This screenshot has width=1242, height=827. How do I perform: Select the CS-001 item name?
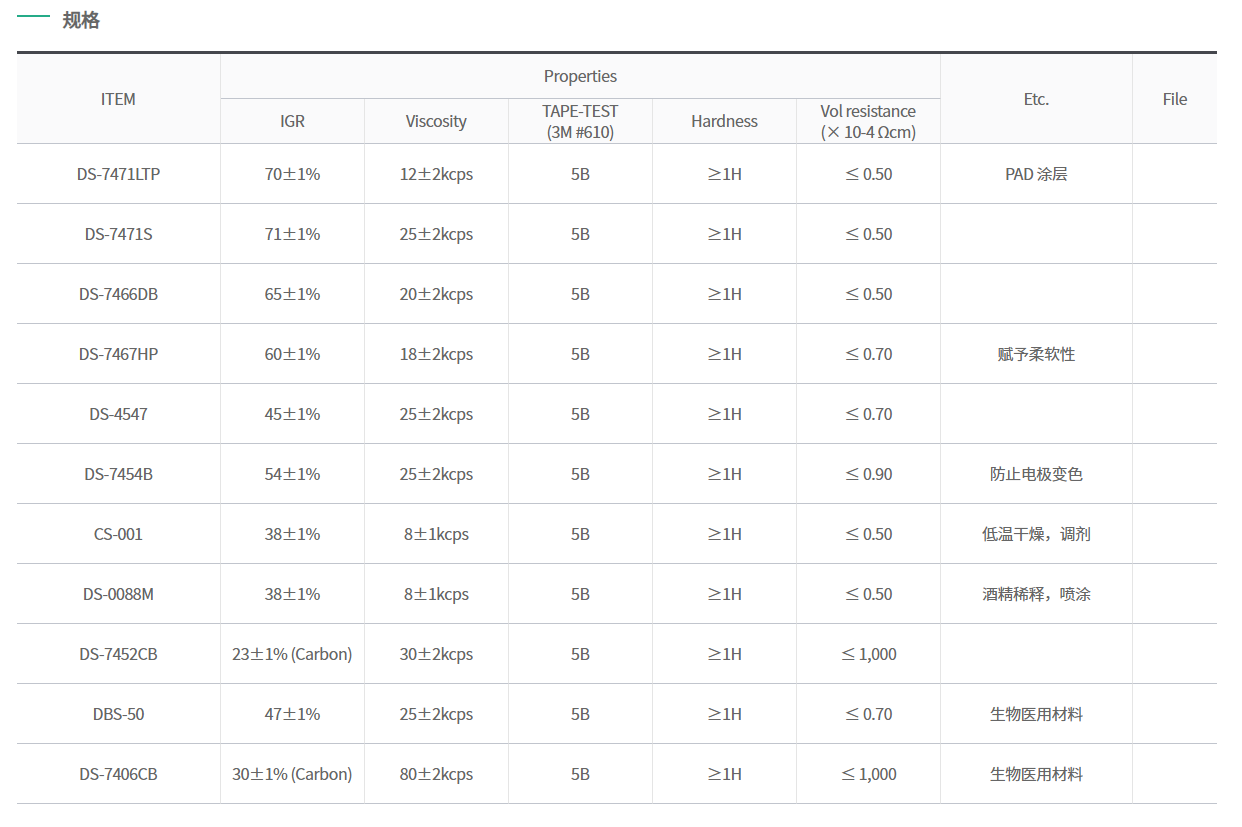coord(118,534)
